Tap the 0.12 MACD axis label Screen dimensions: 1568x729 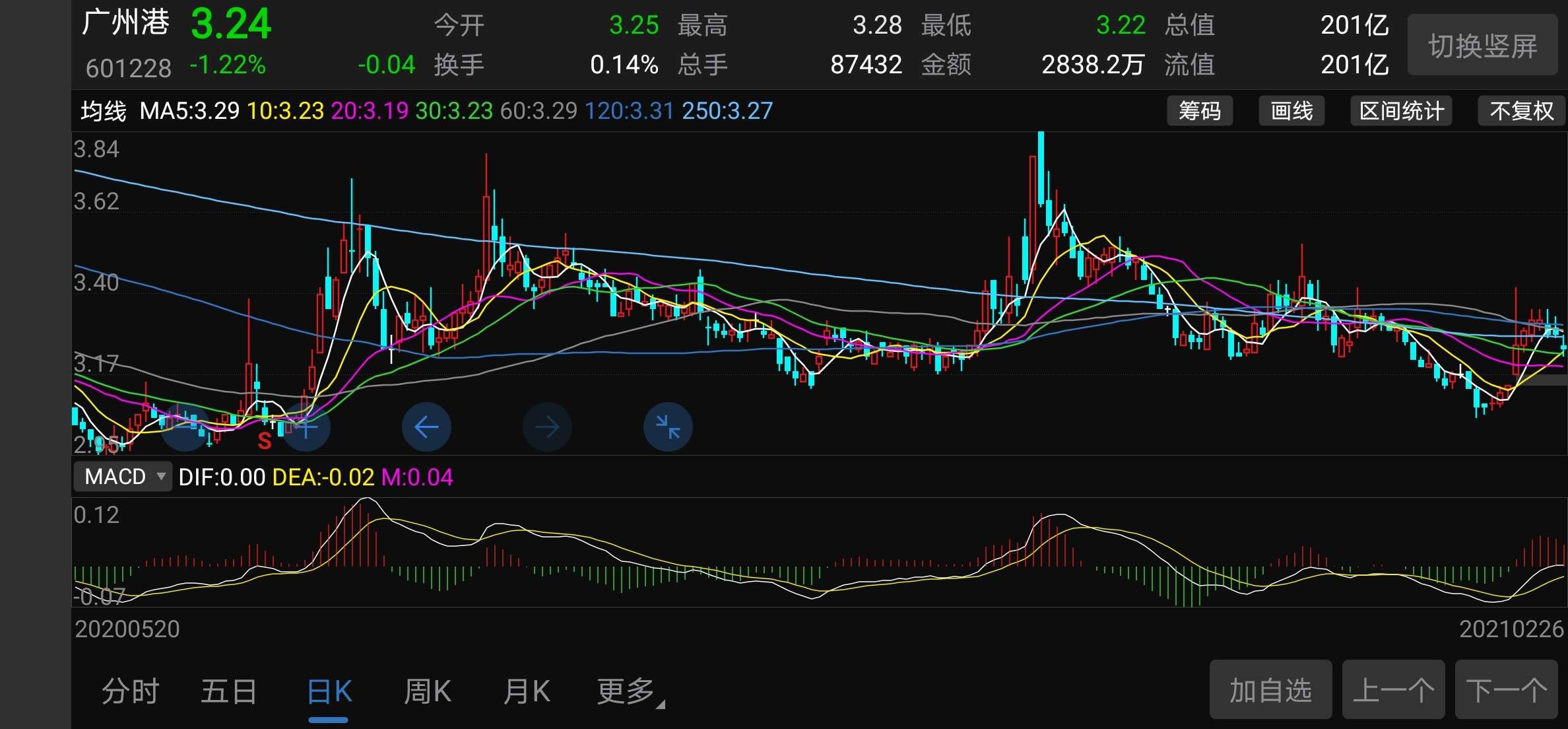(x=96, y=515)
